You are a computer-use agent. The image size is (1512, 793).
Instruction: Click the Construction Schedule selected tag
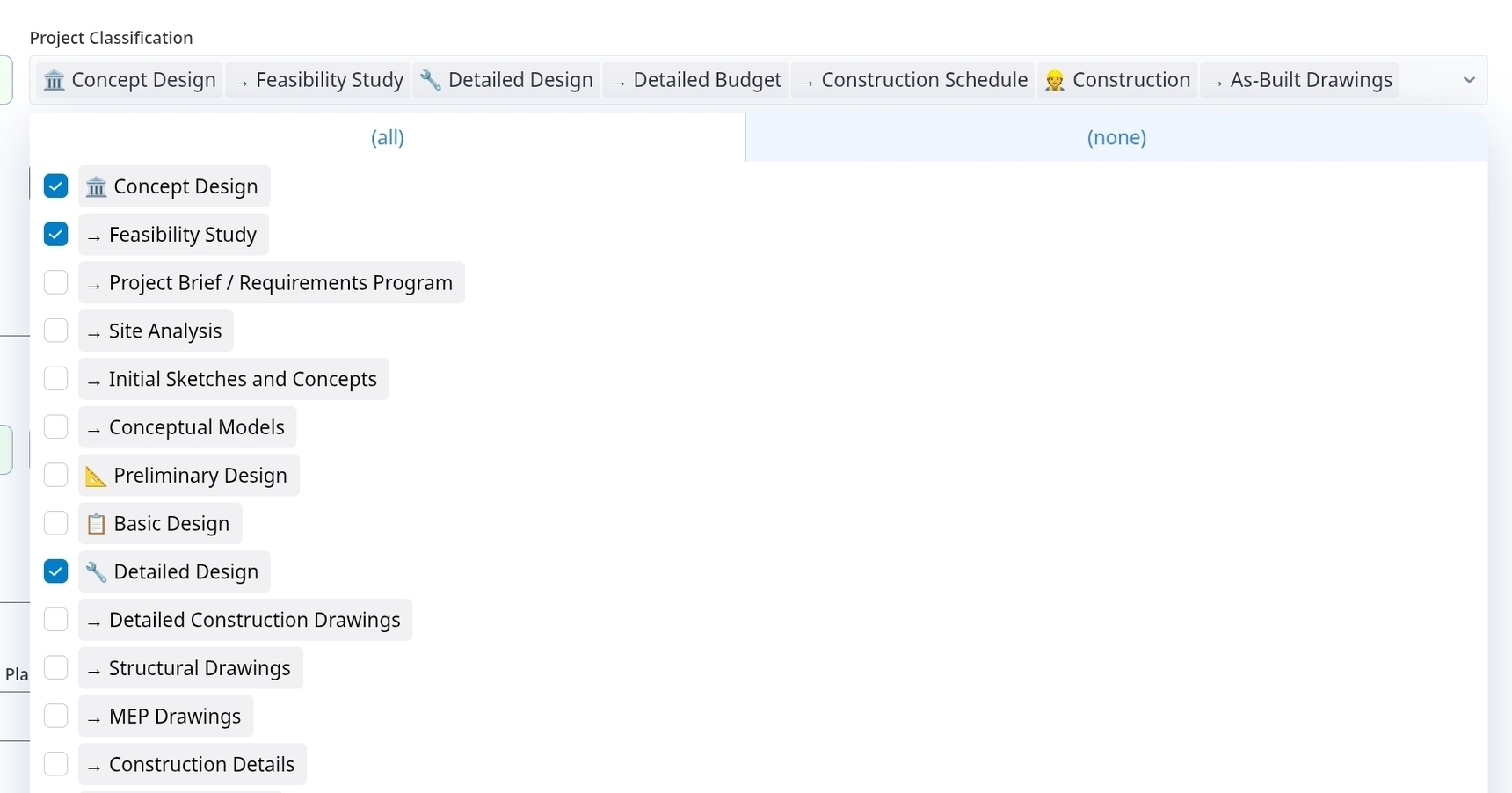coord(913,80)
